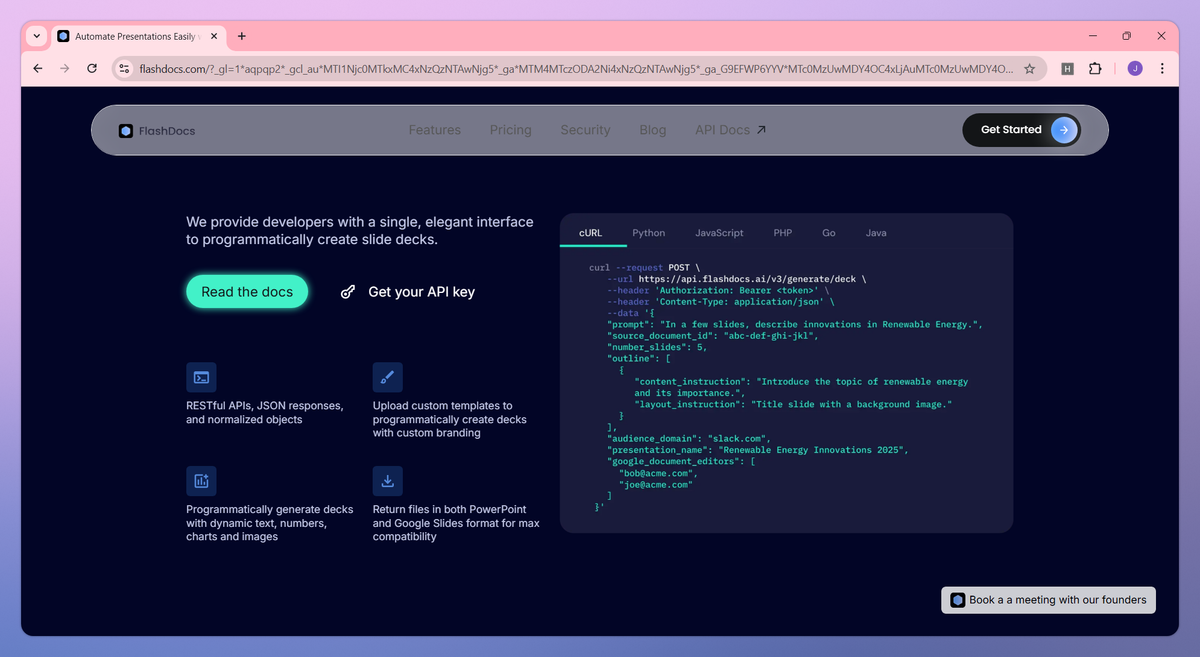This screenshot has height=657, width=1200.
Task: Click the "audience_domain": "slack.com" line
Action: point(689,438)
